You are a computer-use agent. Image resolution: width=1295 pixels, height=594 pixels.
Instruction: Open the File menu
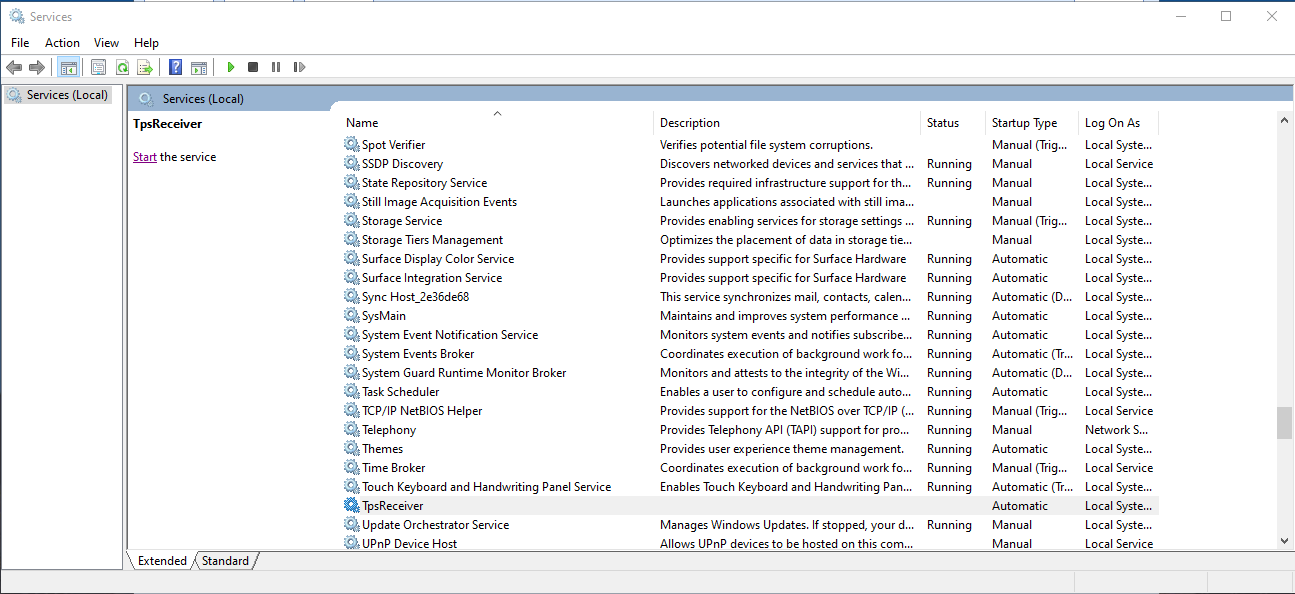(20, 43)
